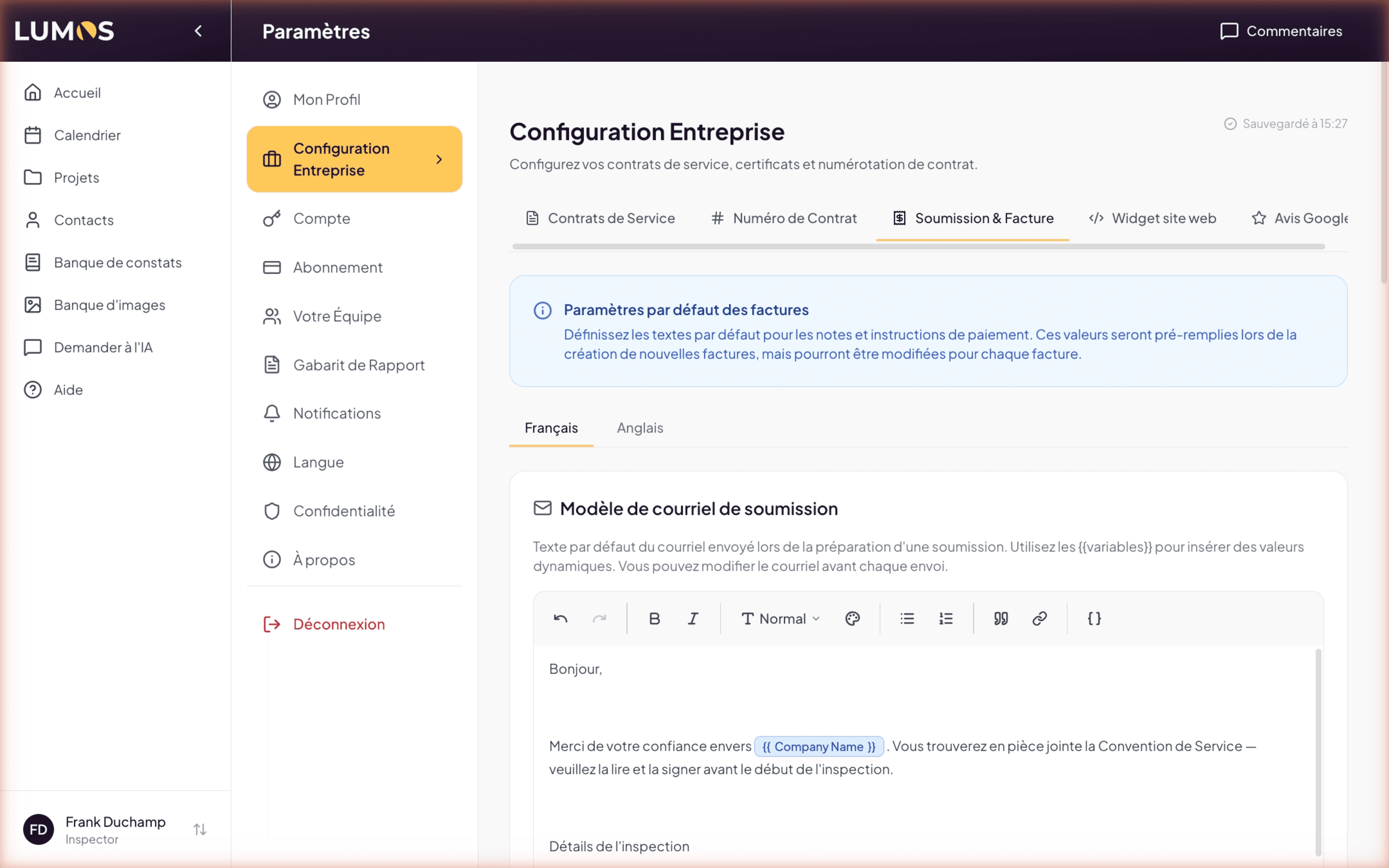This screenshot has height=868, width=1389.
Task: Insert a numbered list
Action: click(946, 618)
